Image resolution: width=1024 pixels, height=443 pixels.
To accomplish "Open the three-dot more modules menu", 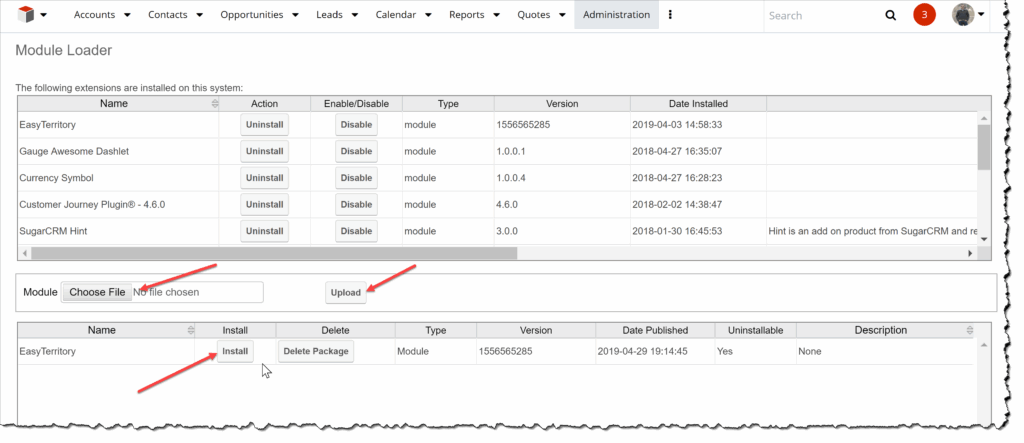I will [670, 15].
